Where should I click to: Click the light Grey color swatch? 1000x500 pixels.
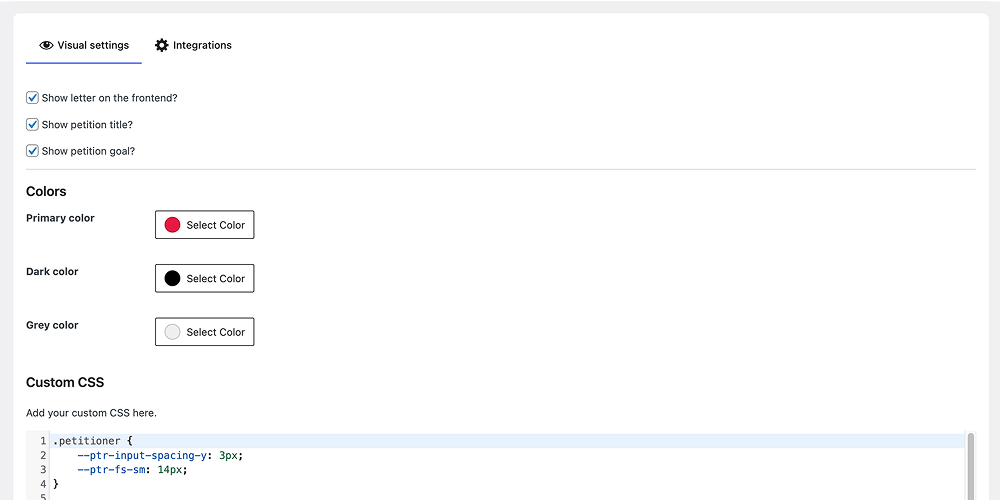point(172,332)
